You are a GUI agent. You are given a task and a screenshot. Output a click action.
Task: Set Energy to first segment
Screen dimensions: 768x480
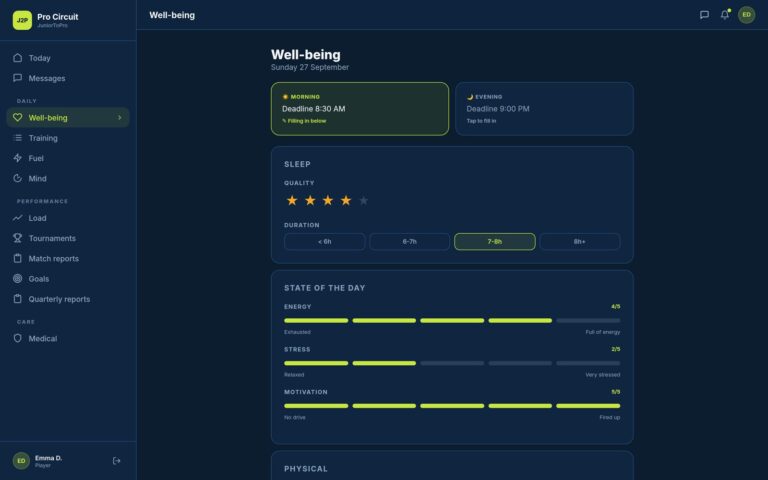point(316,321)
